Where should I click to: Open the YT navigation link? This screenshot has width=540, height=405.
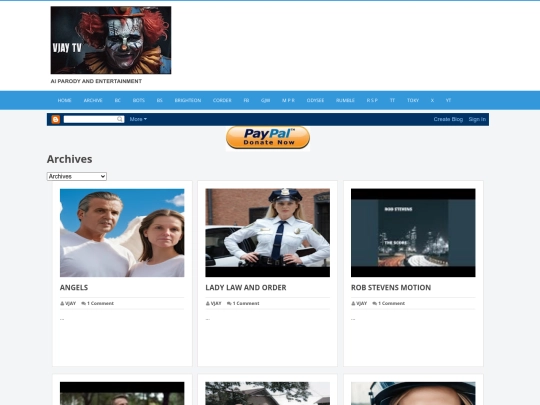pyautogui.click(x=448, y=101)
